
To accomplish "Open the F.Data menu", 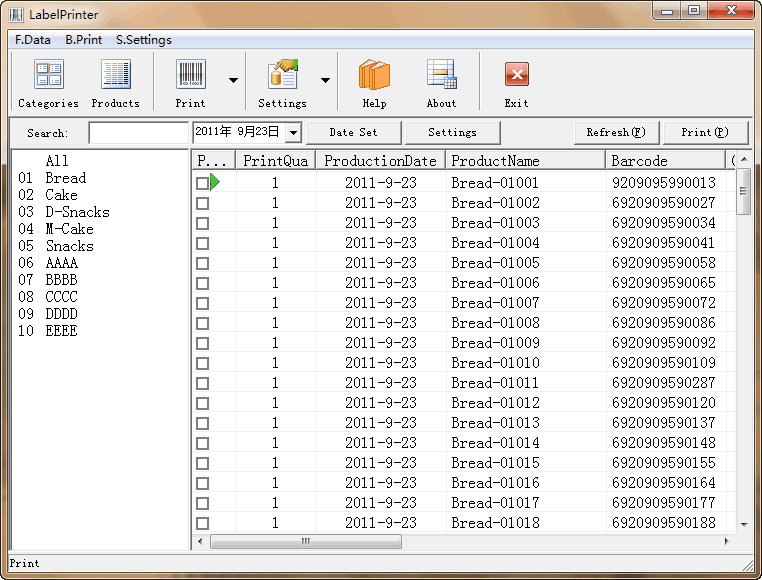I will pyautogui.click(x=33, y=40).
